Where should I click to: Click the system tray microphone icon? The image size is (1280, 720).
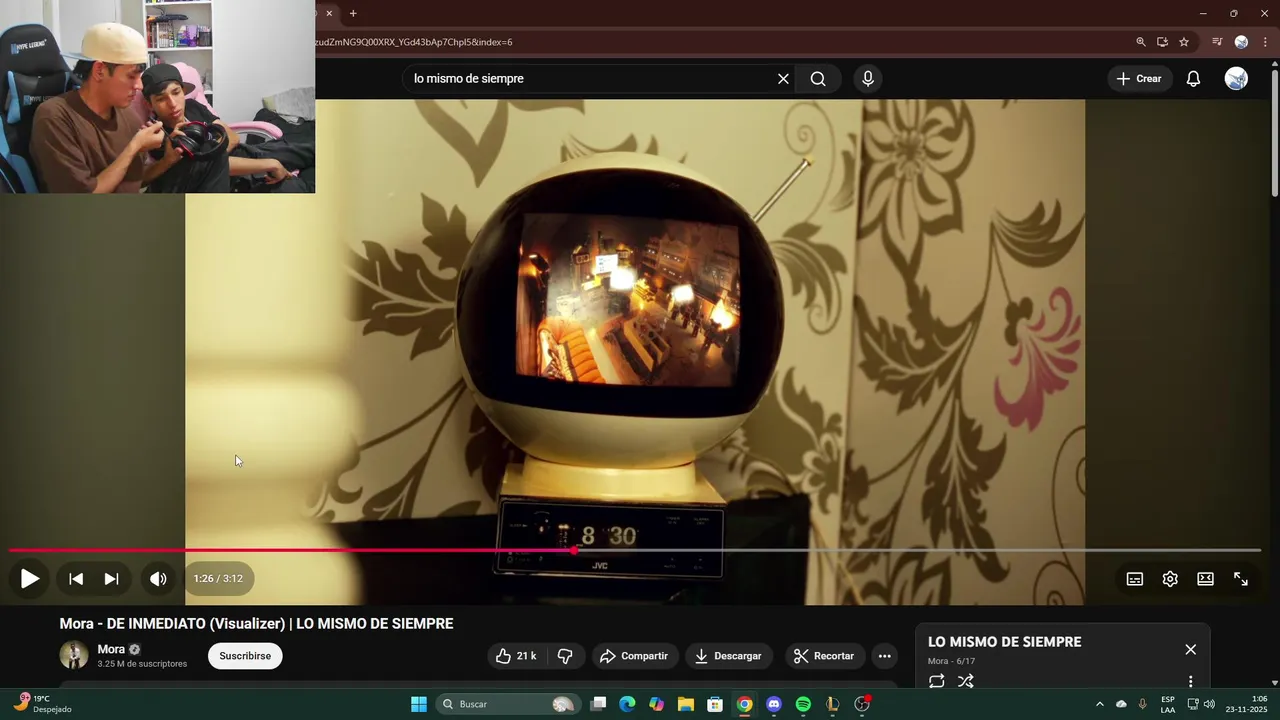(1143, 704)
